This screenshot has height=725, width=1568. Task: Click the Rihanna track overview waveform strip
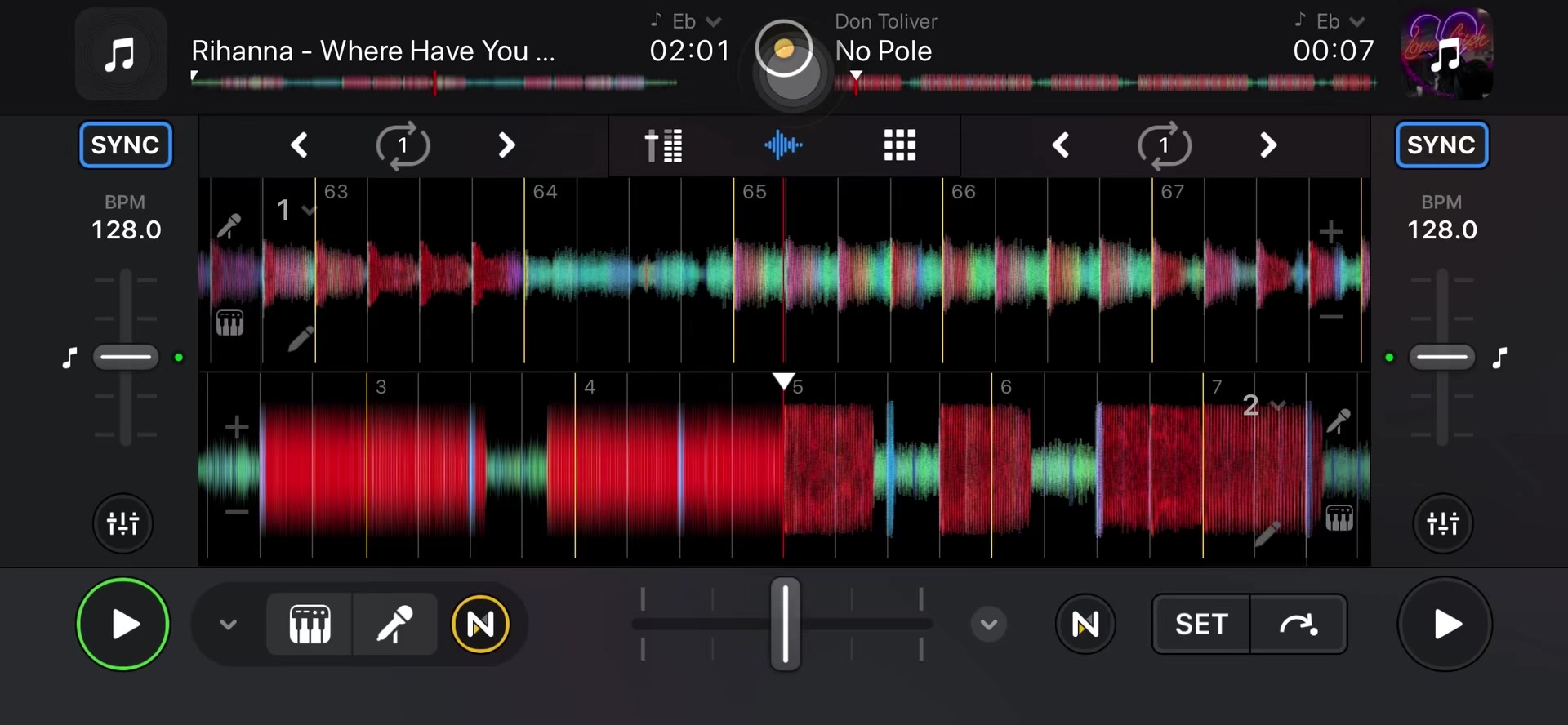coord(434,82)
